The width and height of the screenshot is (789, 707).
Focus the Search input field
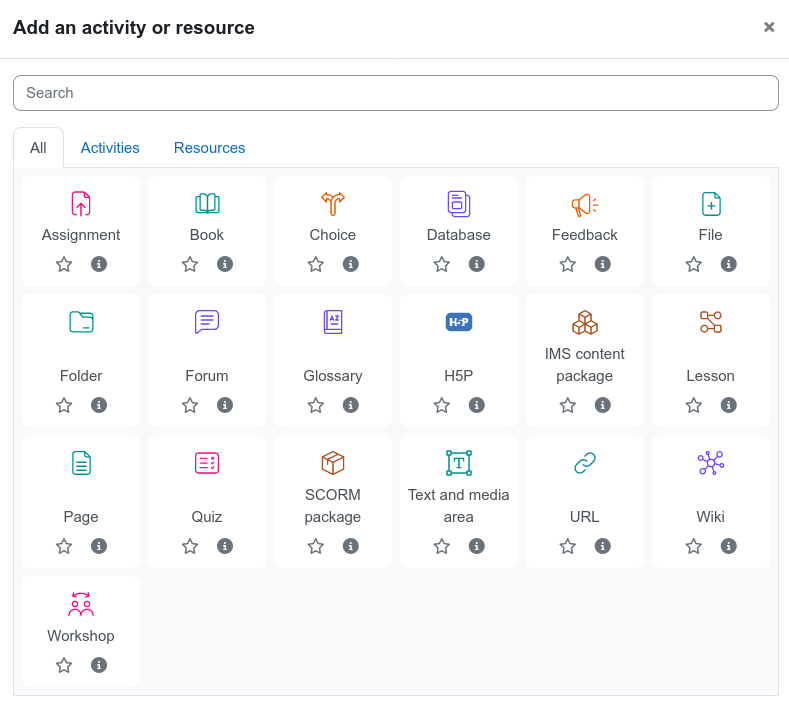pos(396,93)
